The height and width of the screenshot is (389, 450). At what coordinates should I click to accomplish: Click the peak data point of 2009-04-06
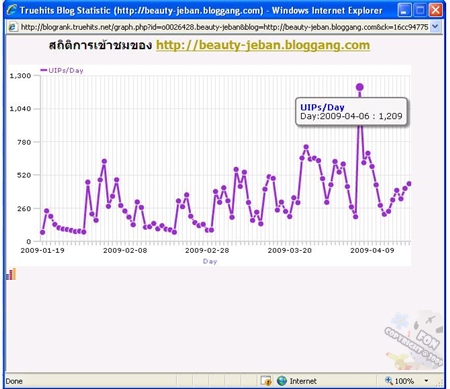(x=359, y=87)
